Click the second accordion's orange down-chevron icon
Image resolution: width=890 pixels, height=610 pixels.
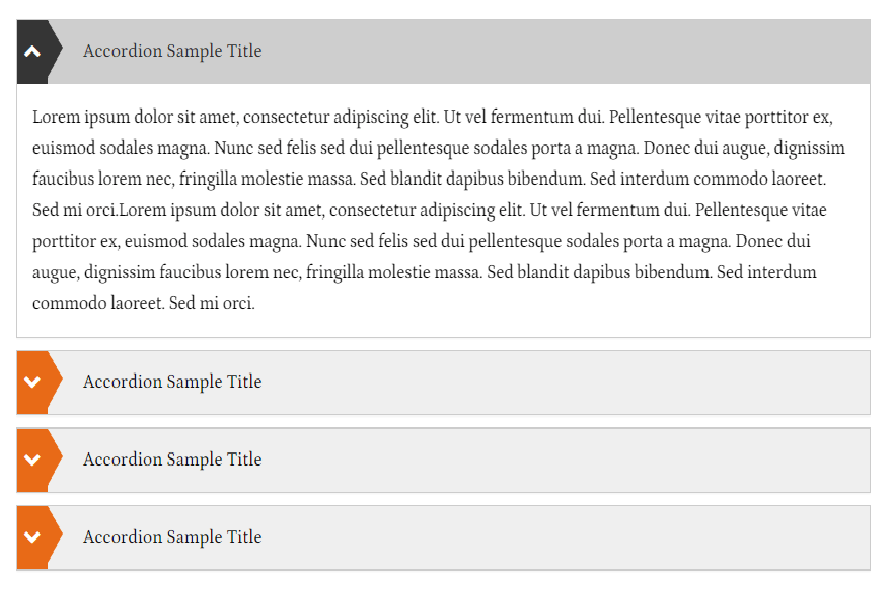click(33, 382)
